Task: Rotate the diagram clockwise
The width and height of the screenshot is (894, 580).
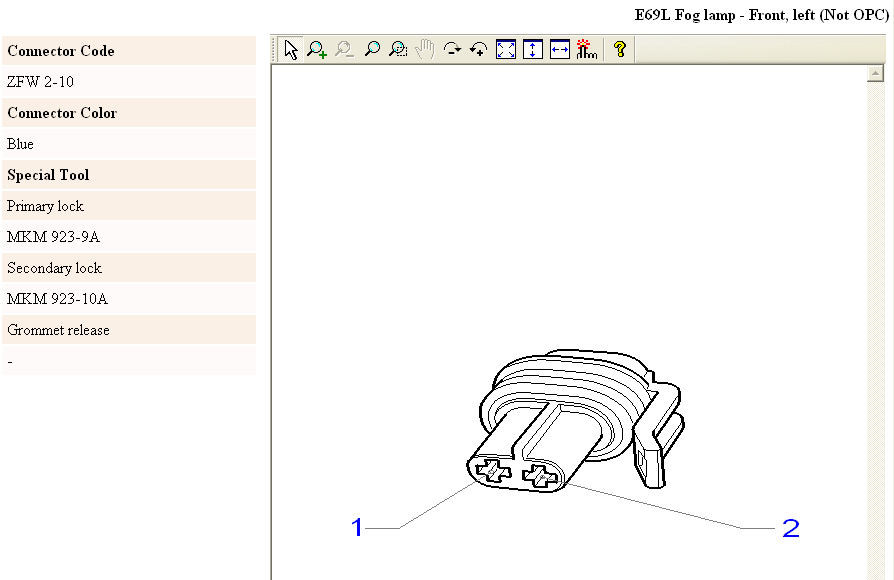Action: (452, 50)
